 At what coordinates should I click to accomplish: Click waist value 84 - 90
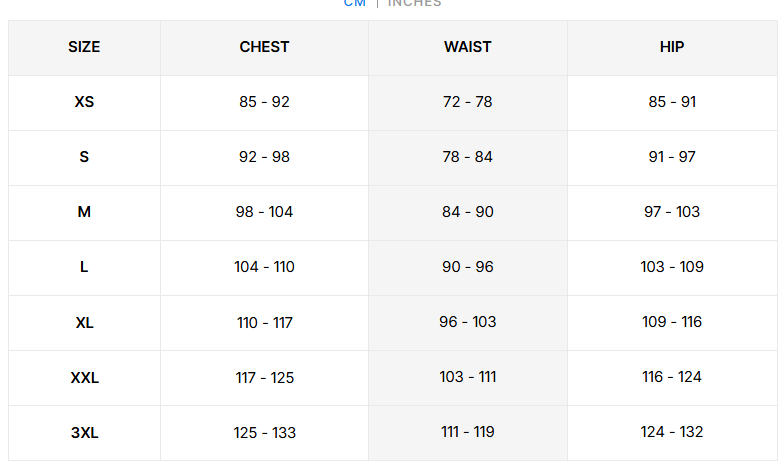pyautogui.click(x=468, y=212)
